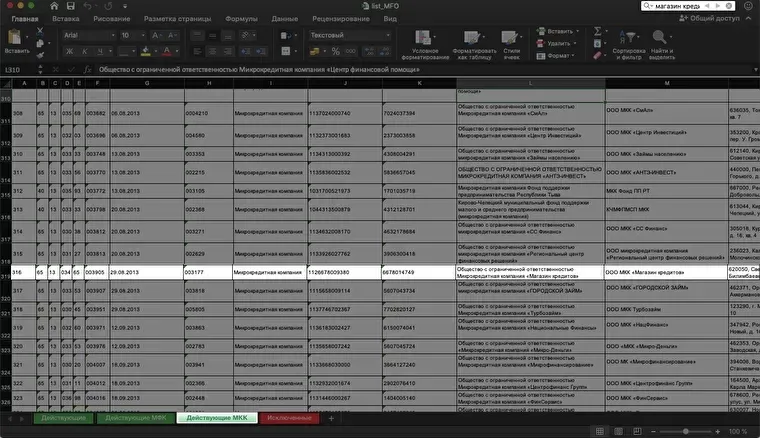Save the workbook with the floppy disk icon

pos(71,6)
